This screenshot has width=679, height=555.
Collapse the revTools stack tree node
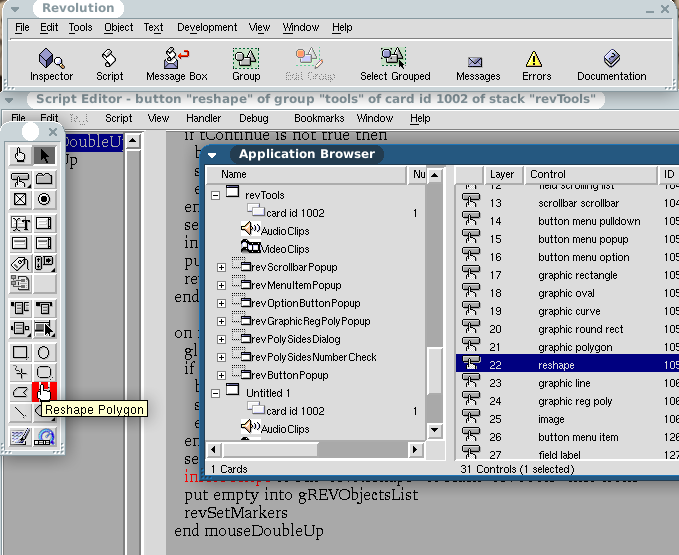tap(216, 195)
